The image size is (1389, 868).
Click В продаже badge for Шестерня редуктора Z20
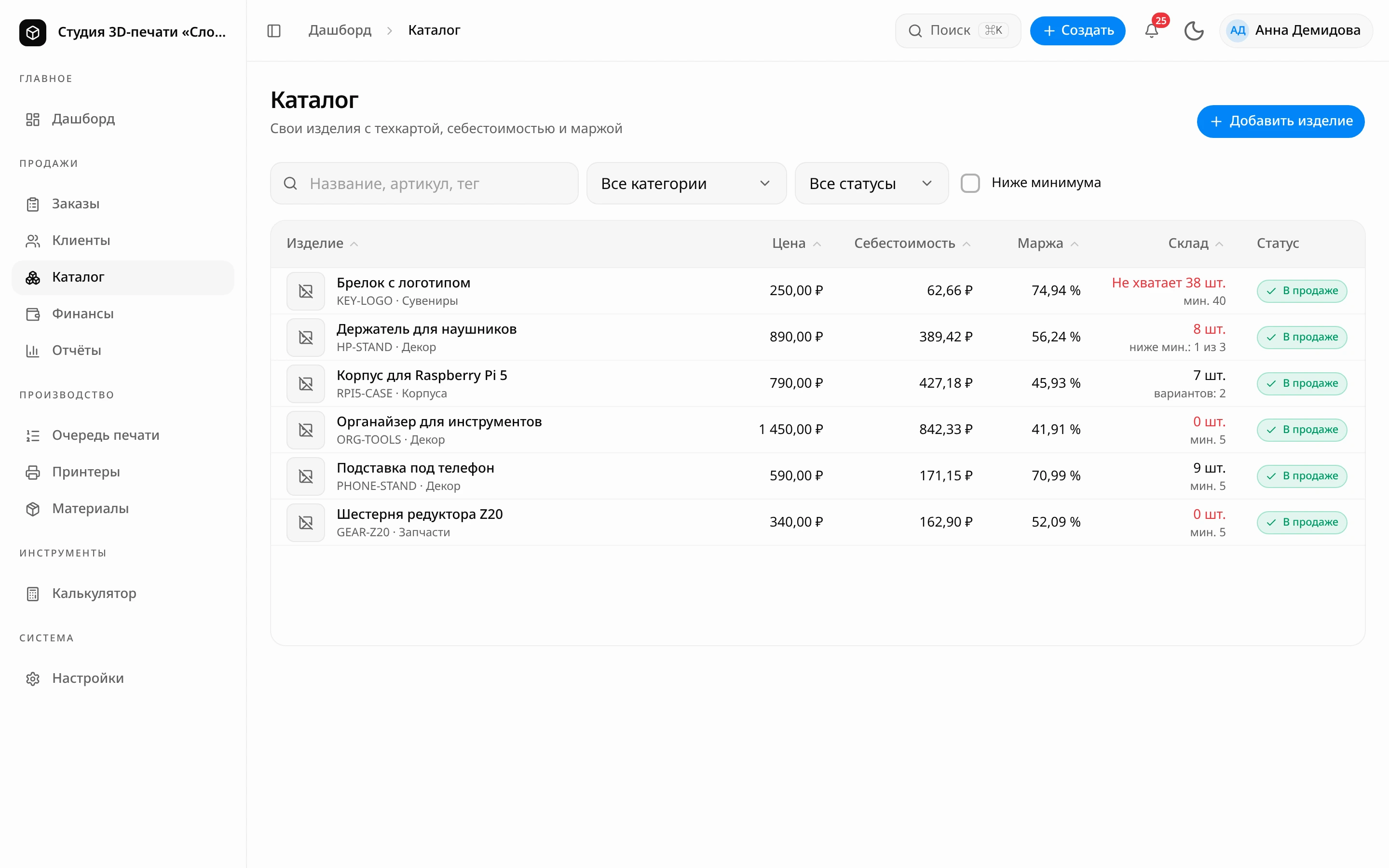click(1301, 522)
